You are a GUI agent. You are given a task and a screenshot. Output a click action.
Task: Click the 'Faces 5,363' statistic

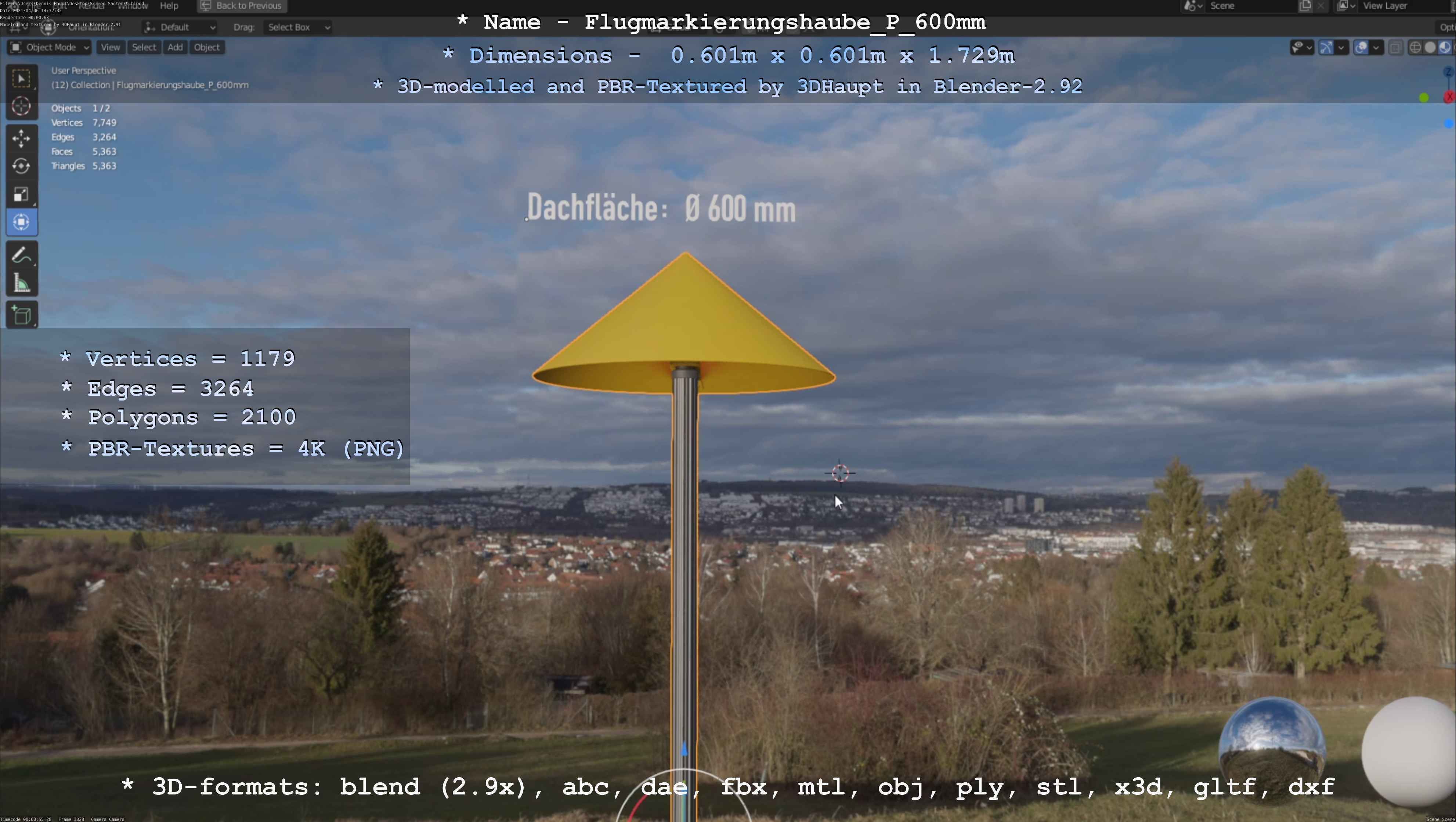point(84,151)
